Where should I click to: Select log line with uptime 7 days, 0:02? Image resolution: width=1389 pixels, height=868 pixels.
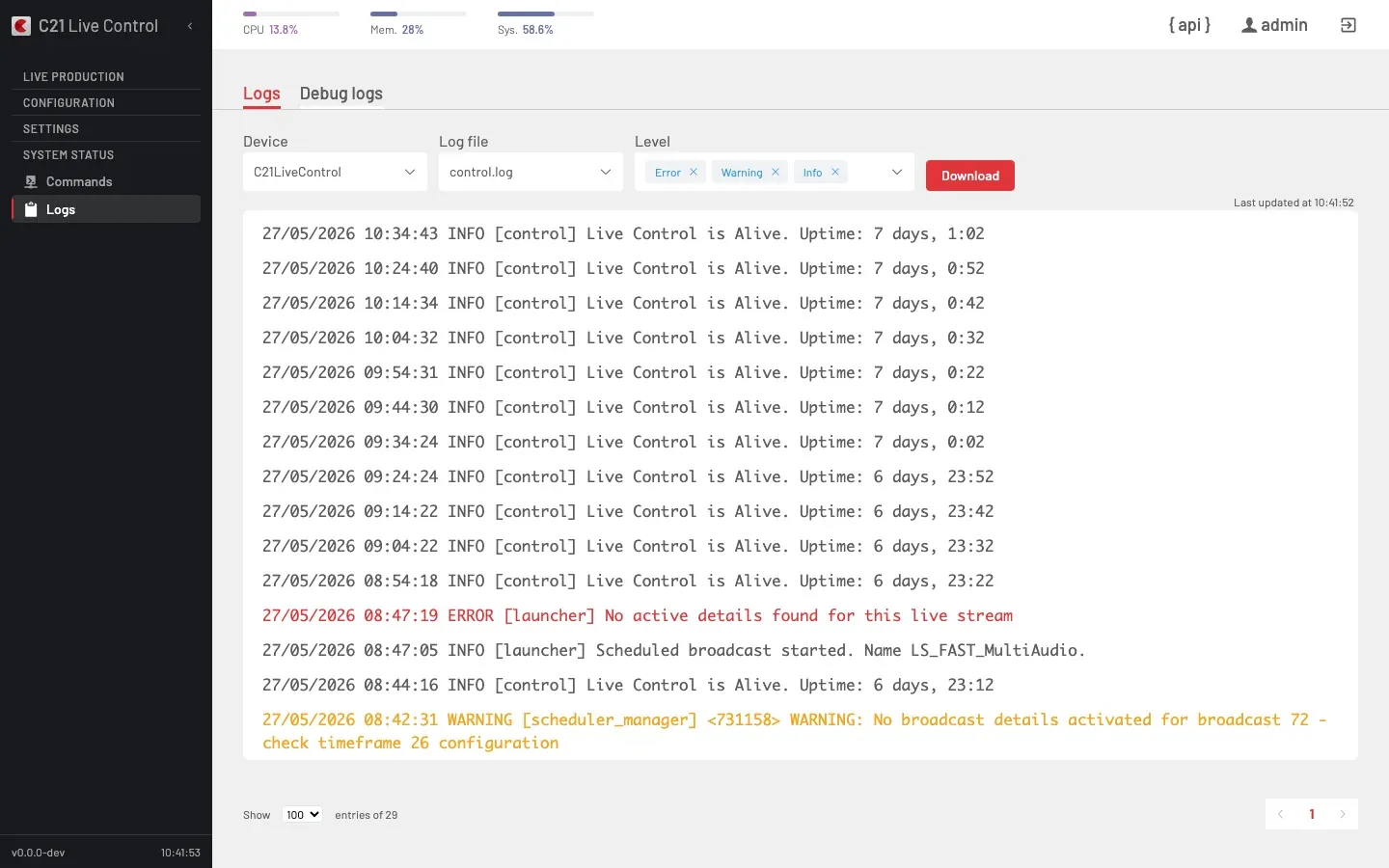pyautogui.click(x=623, y=442)
